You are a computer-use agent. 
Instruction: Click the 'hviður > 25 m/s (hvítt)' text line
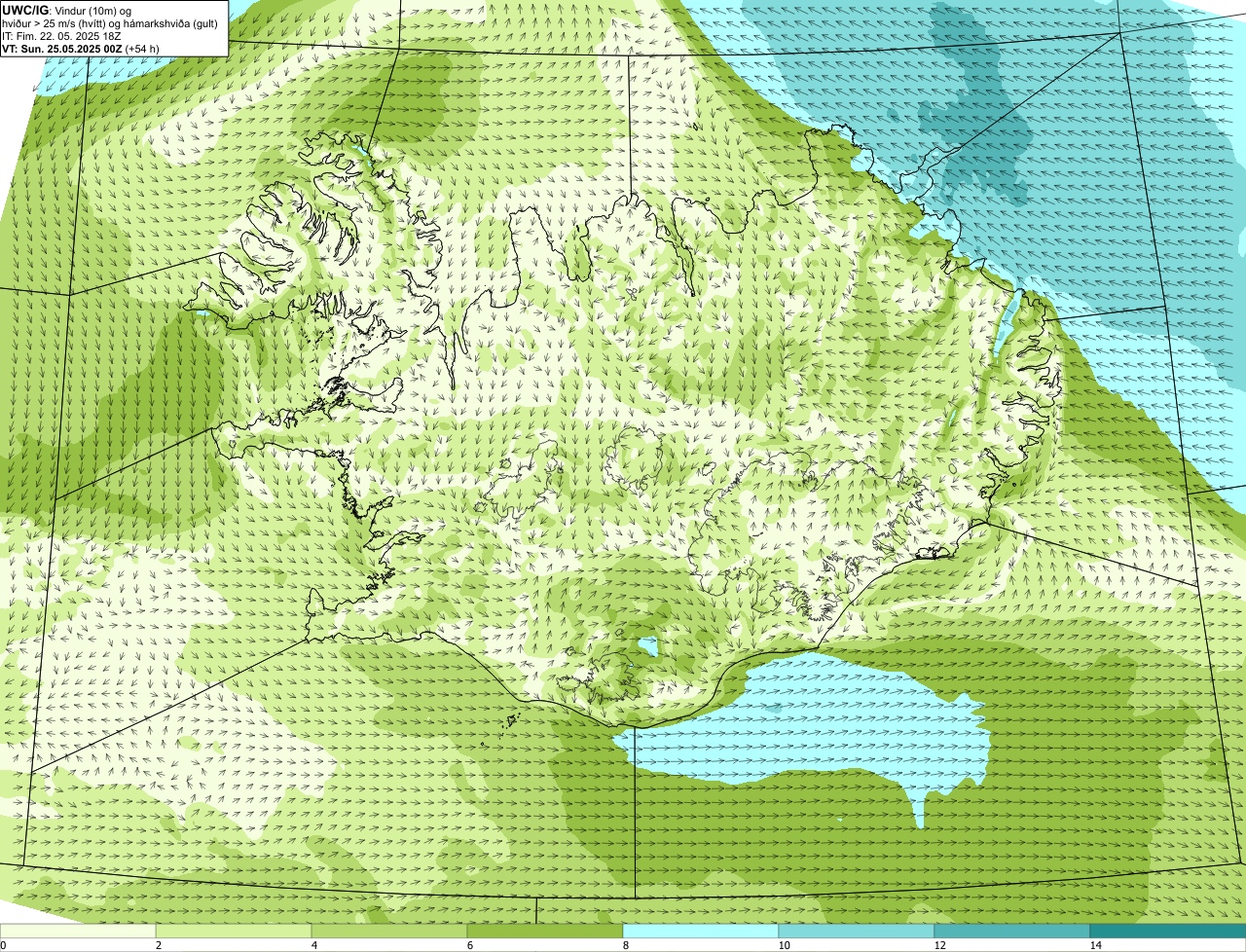pos(110,23)
